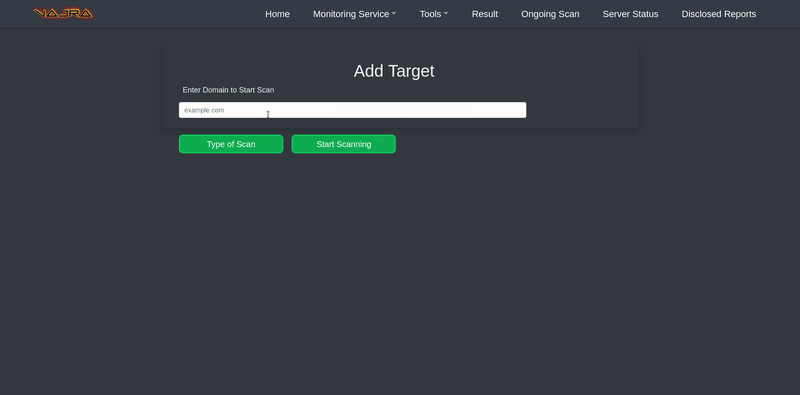Expand the Monitoring Service dropdown menu

pyautogui.click(x=354, y=14)
